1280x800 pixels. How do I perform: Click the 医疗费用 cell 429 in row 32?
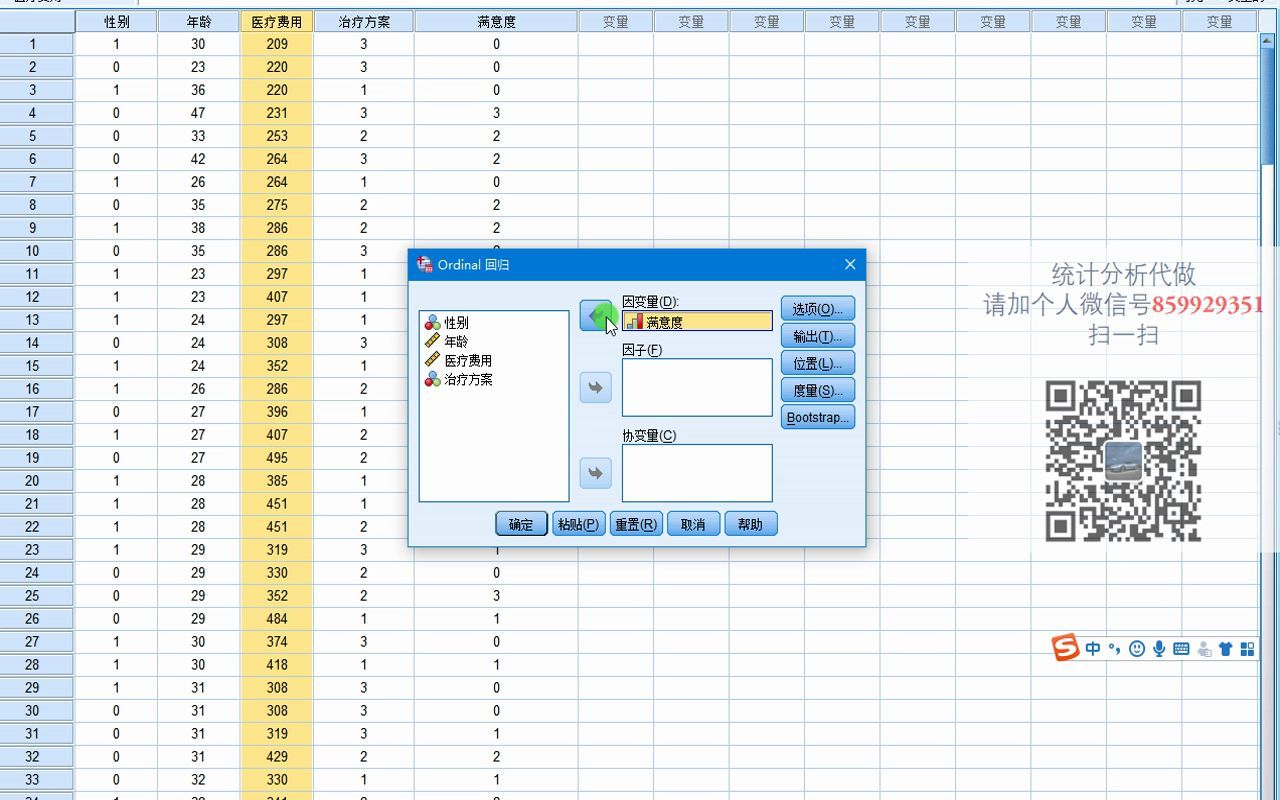[x=277, y=757]
